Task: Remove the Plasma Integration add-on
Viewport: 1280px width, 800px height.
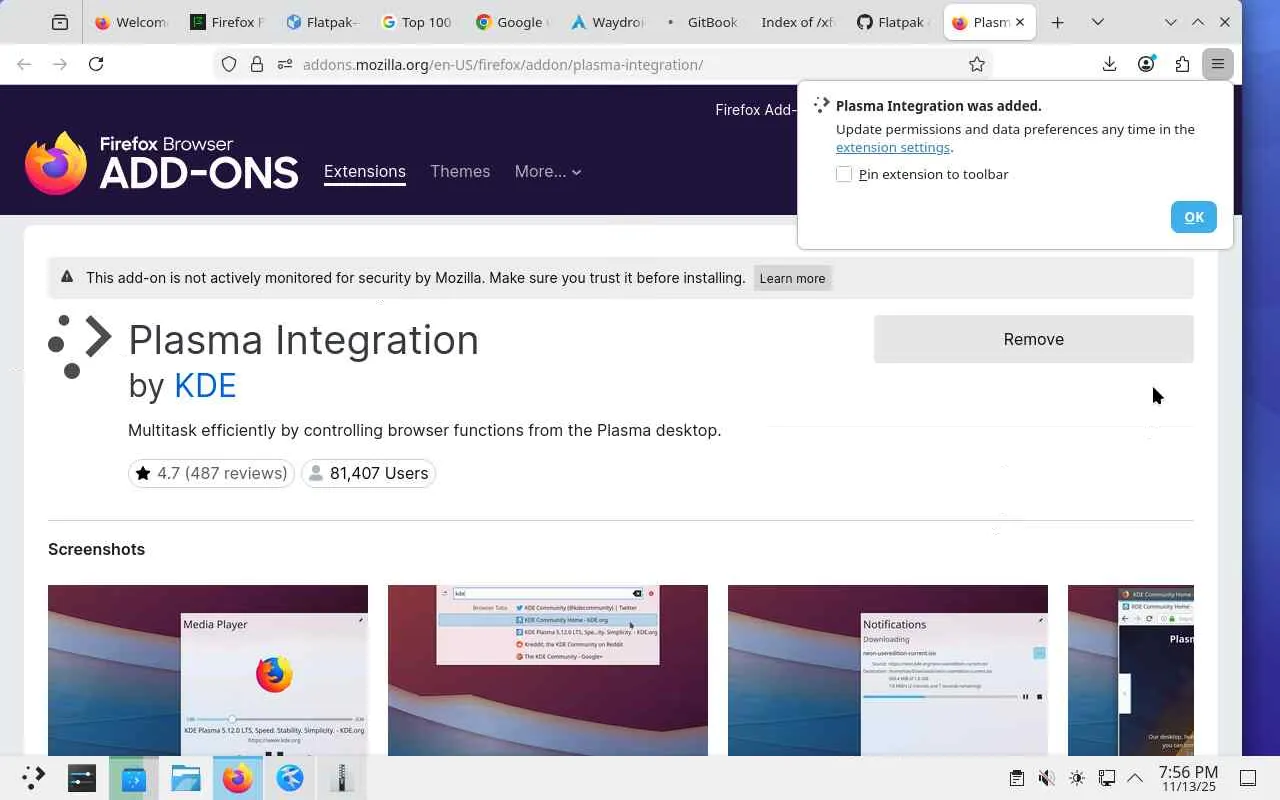Action: coord(1034,339)
